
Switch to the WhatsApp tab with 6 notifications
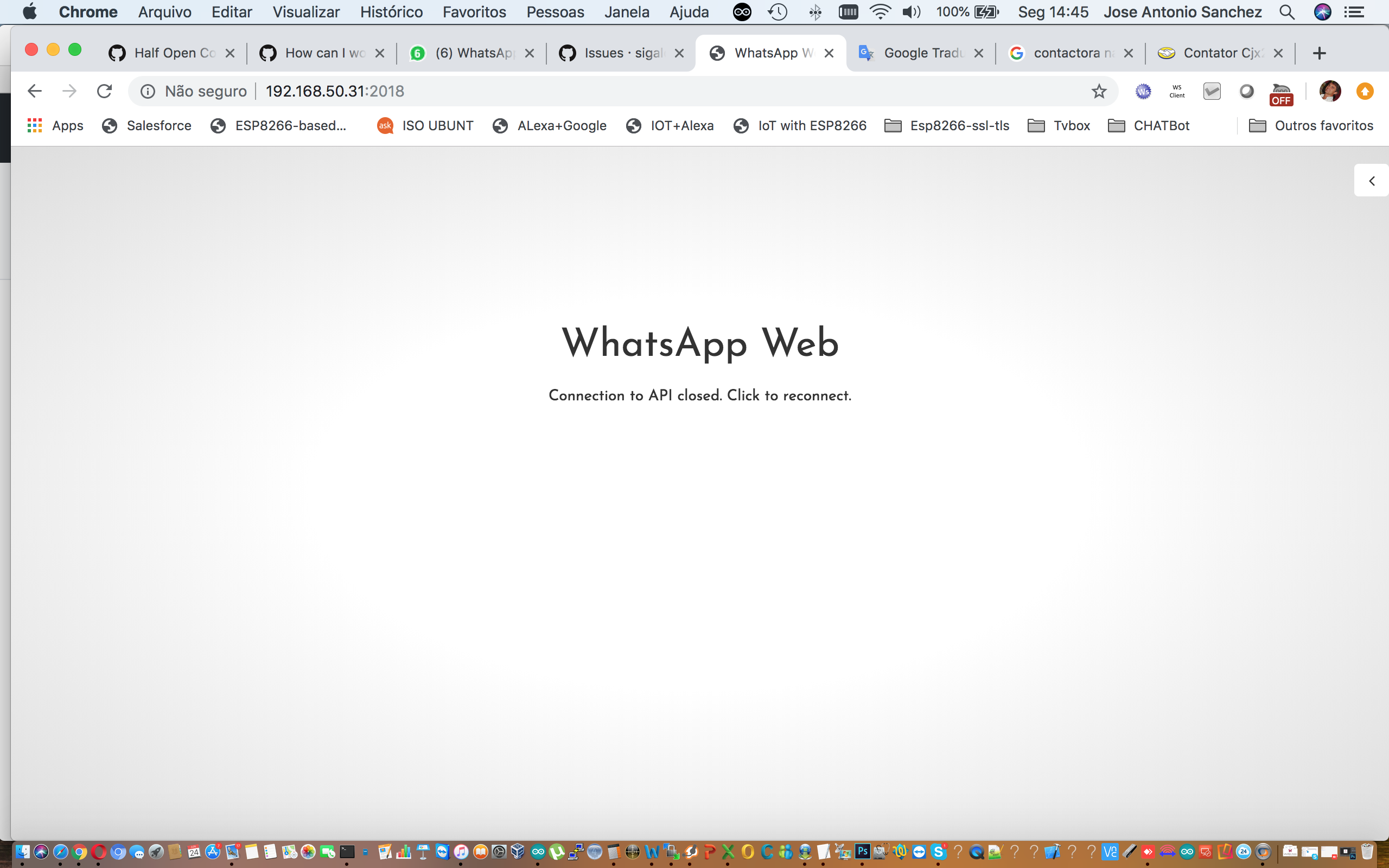pyautogui.click(x=470, y=52)
